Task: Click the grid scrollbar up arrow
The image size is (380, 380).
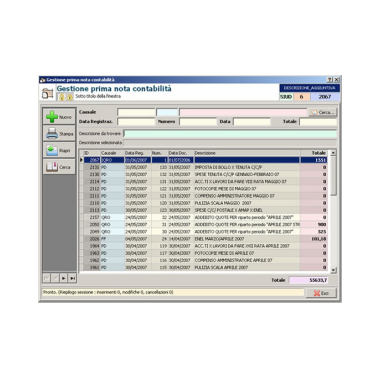Action: click(333, 153)
